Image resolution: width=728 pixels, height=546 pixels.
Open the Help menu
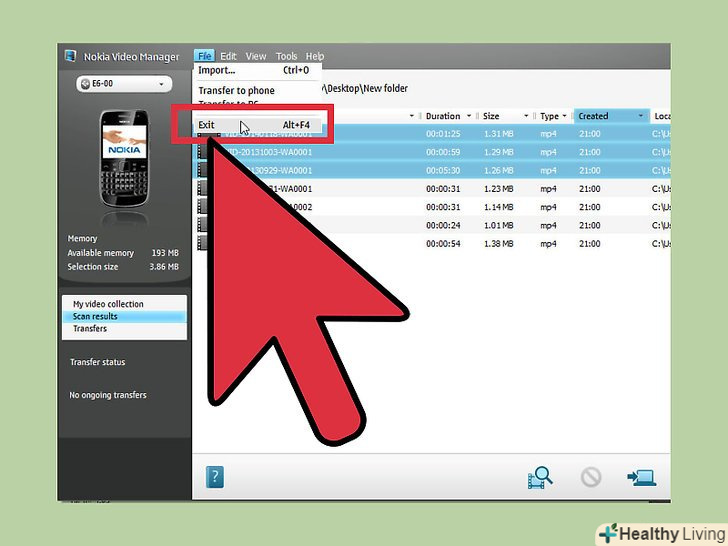coord(314,56)
